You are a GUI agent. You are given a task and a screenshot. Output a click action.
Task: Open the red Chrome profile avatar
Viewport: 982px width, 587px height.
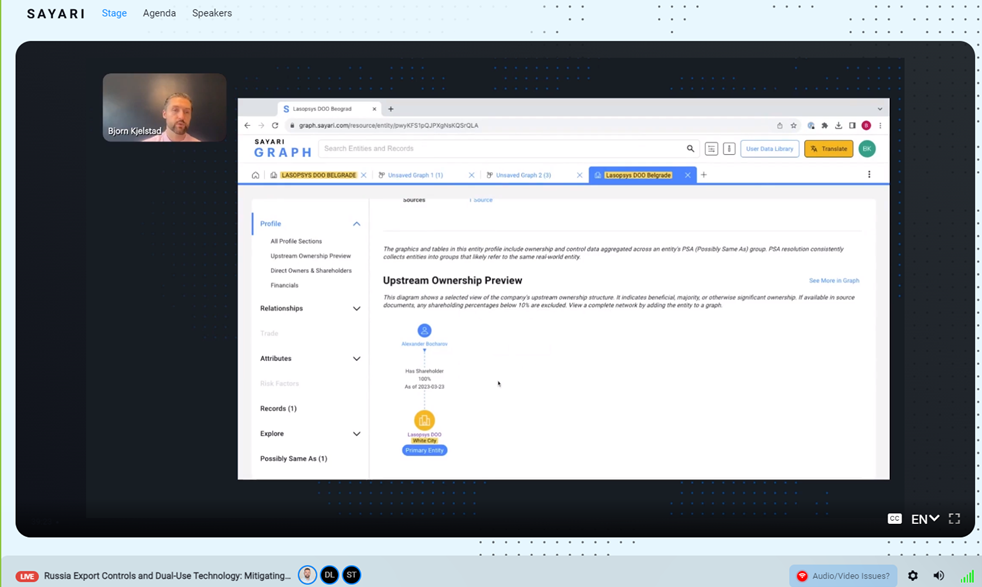pyautogui.click(x=866, y=125)
